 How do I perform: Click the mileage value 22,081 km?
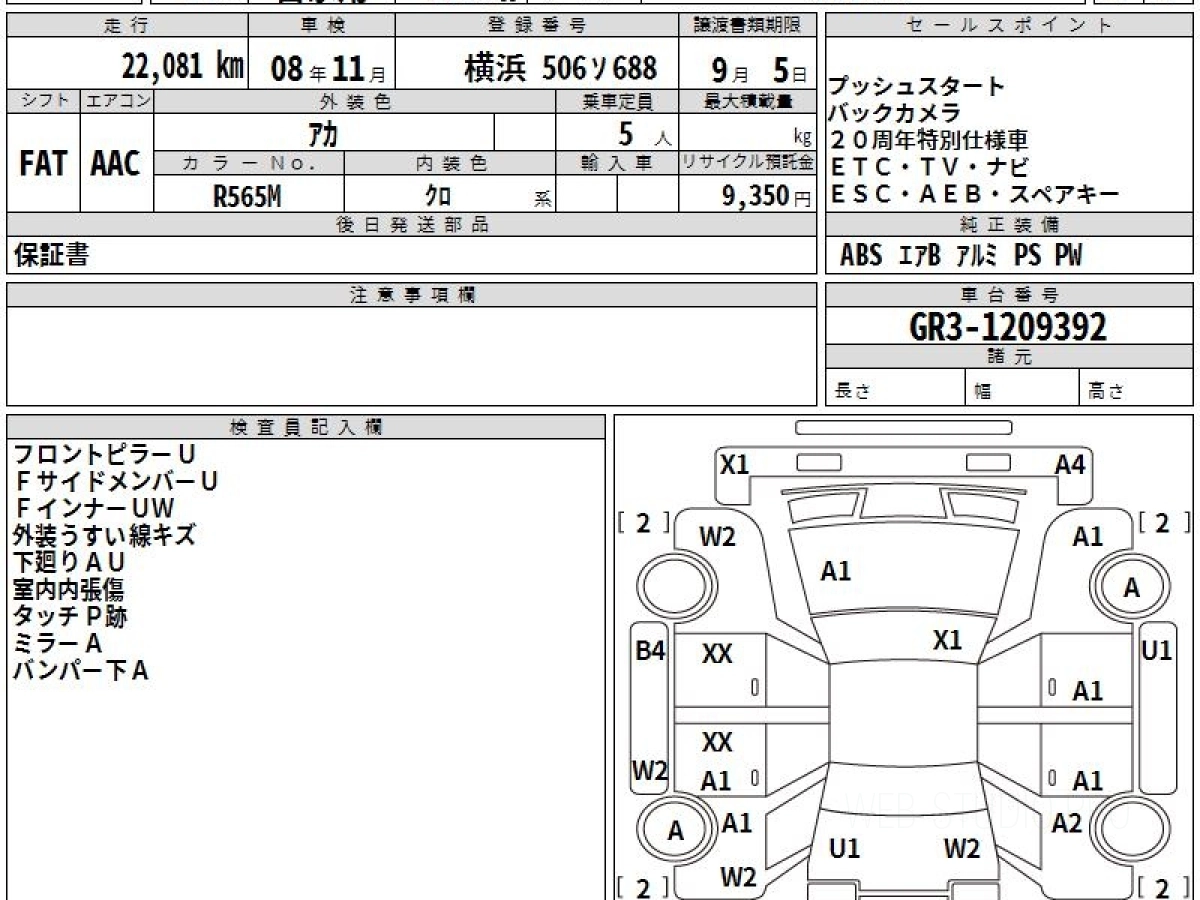click(x=183, y=68)
